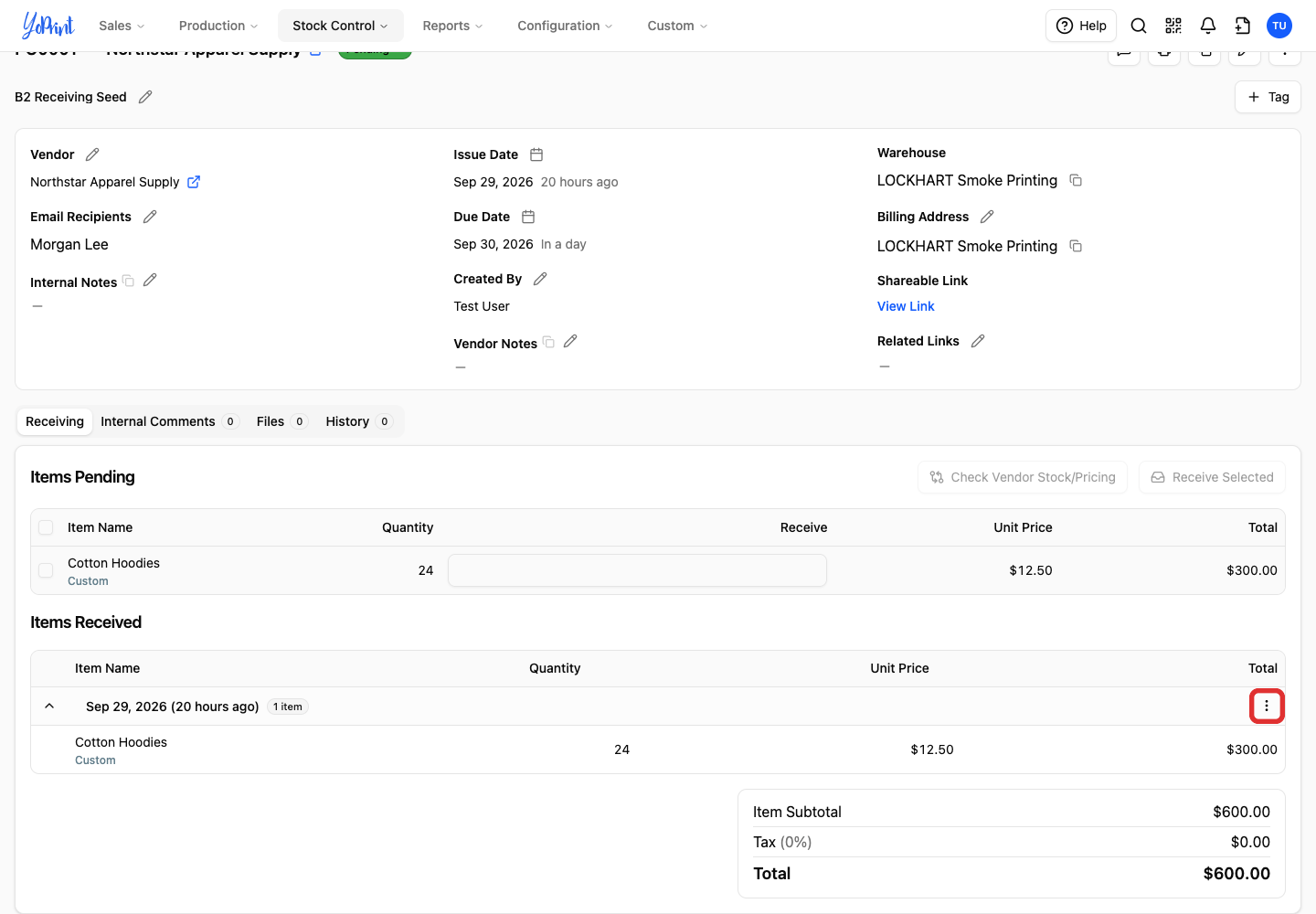The width and height of the screenshot is (1316, 914).
Task: Copy the Billing Address text
Action: (1076, 246)
